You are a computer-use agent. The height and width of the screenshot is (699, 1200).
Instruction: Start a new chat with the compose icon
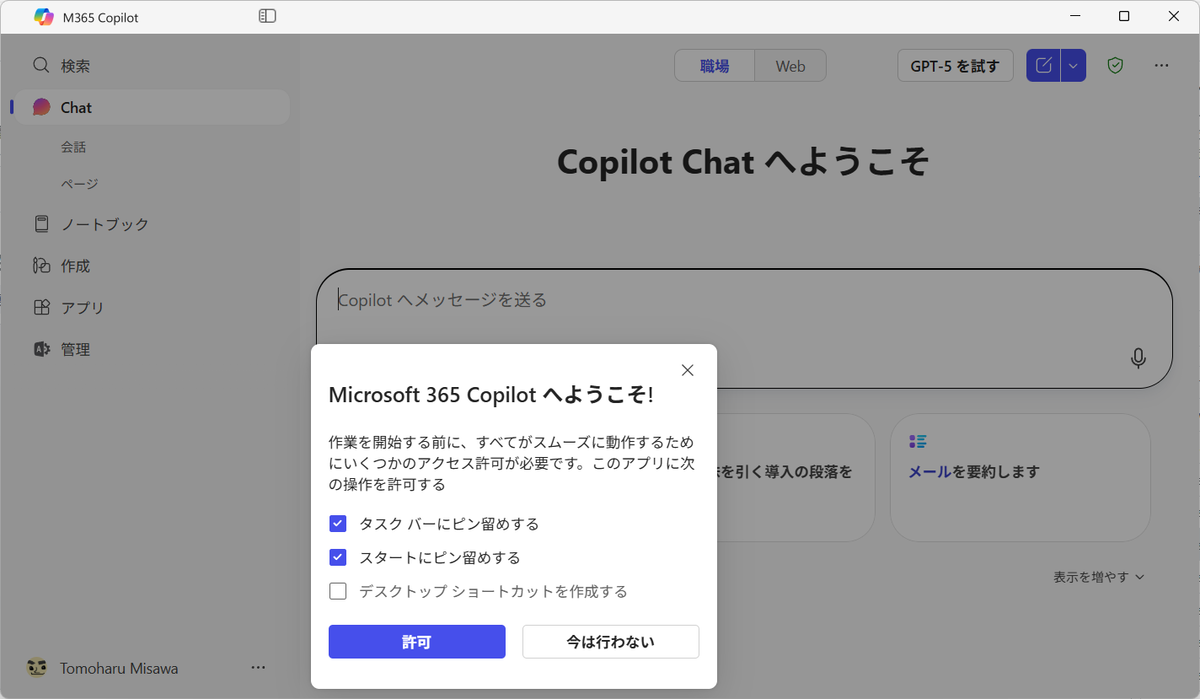click(x=1043, y=66)
